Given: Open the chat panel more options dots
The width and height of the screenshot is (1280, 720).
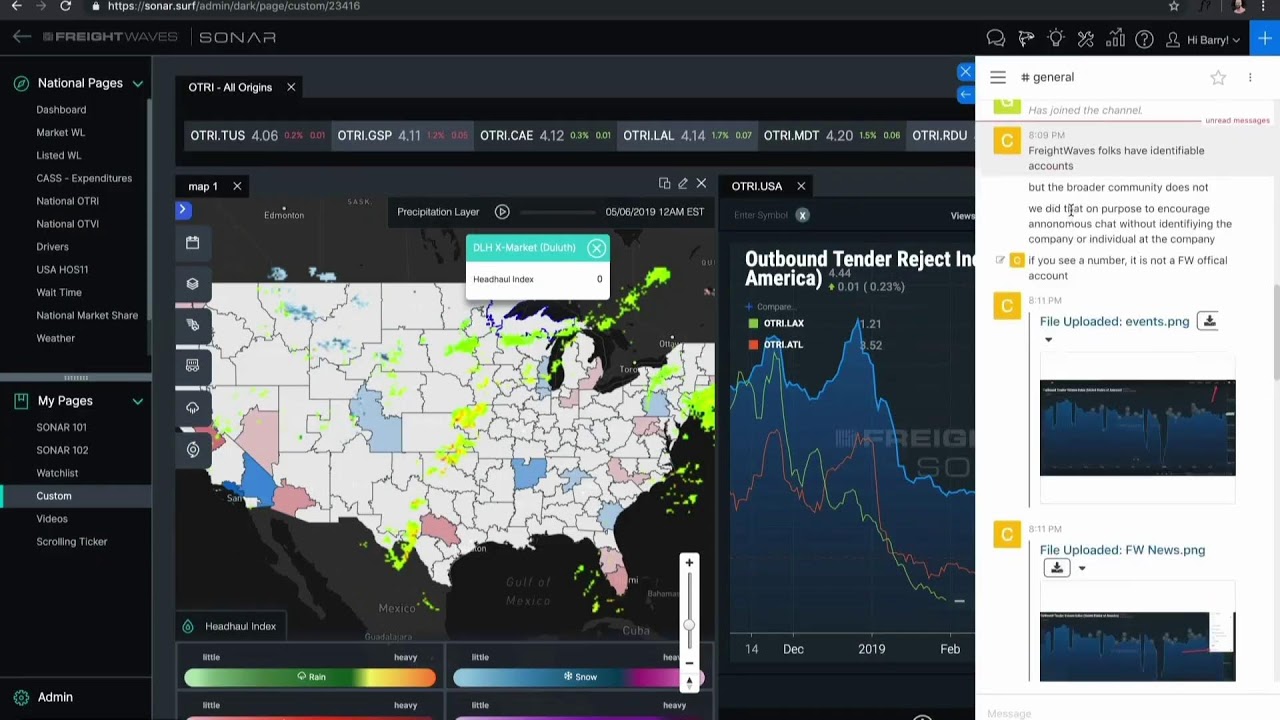Looking at the screenshot, I should coord(1250,77).
